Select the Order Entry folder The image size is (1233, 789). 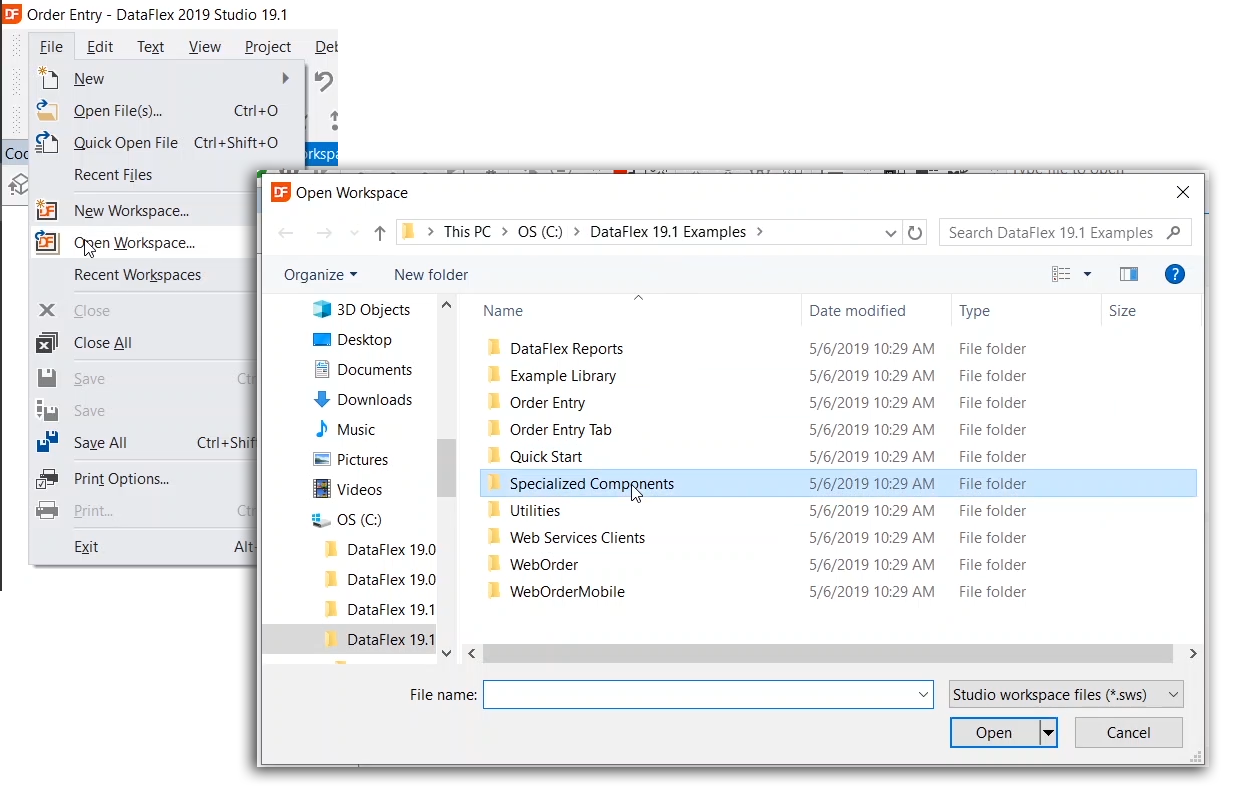pos(547,403)
